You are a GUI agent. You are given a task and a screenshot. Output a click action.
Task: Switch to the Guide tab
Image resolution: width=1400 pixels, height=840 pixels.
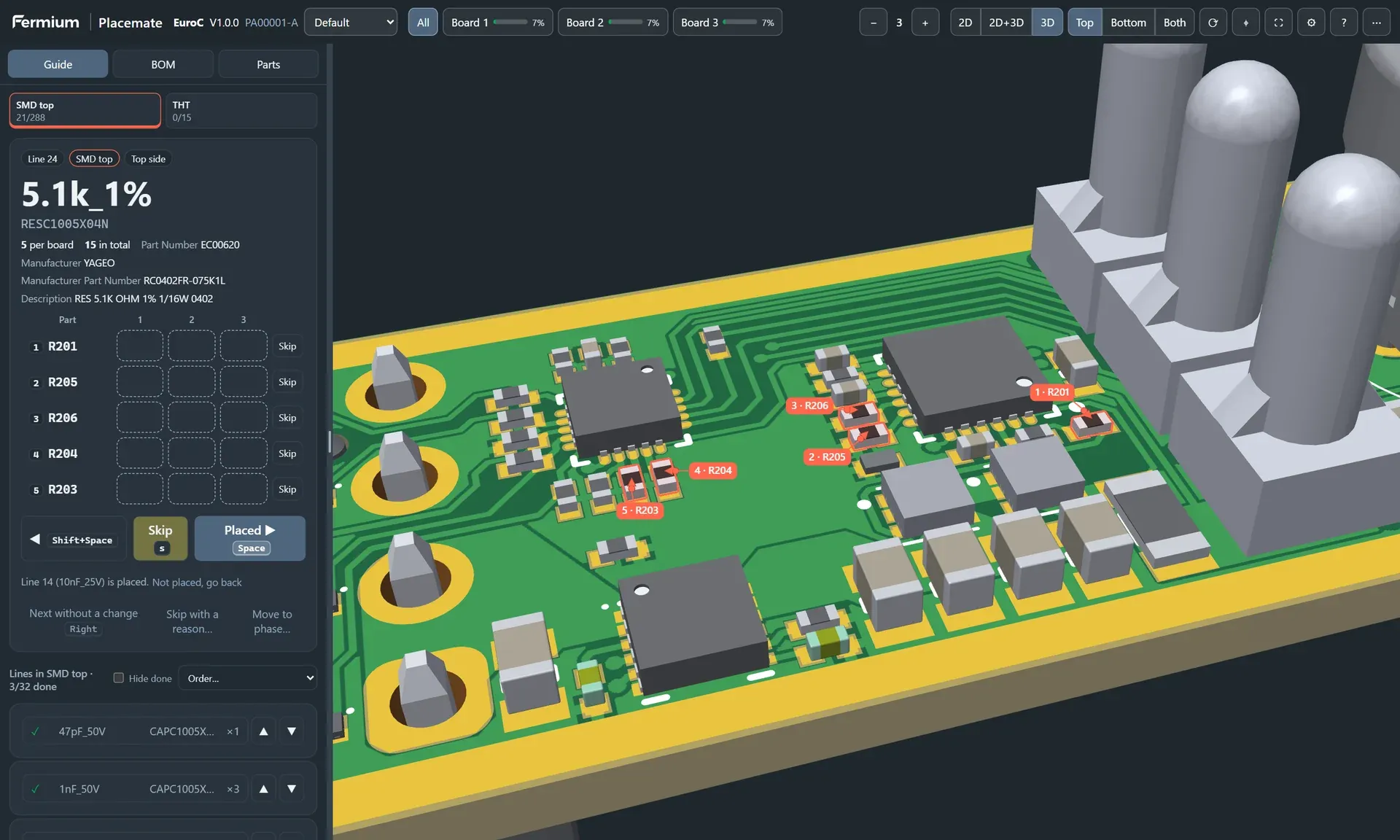(x=58, y=64)
